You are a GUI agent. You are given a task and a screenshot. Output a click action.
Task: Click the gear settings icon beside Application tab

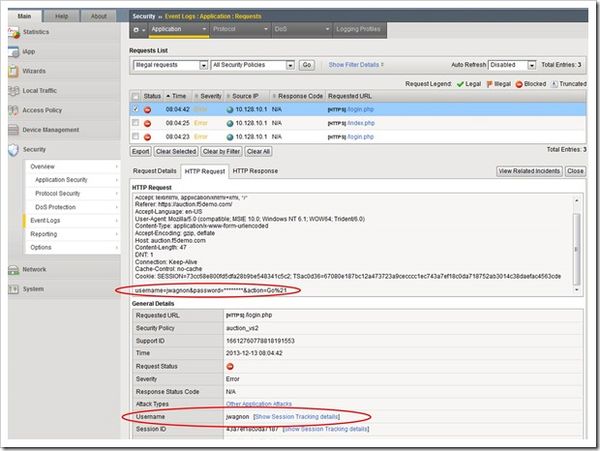[140, 32]
